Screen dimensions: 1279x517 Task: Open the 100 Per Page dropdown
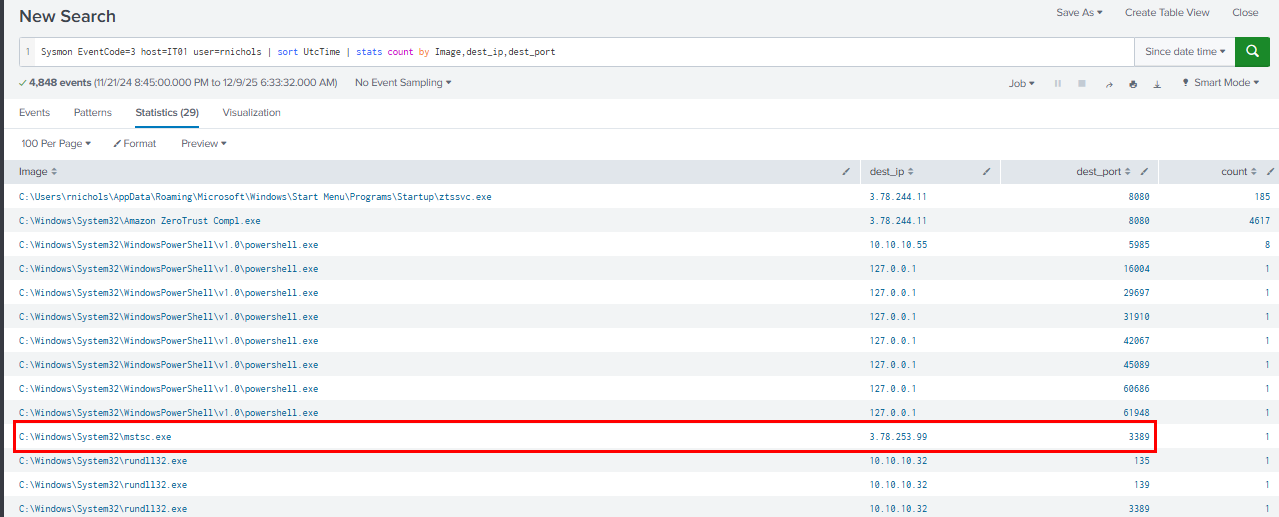coord(56,144)
